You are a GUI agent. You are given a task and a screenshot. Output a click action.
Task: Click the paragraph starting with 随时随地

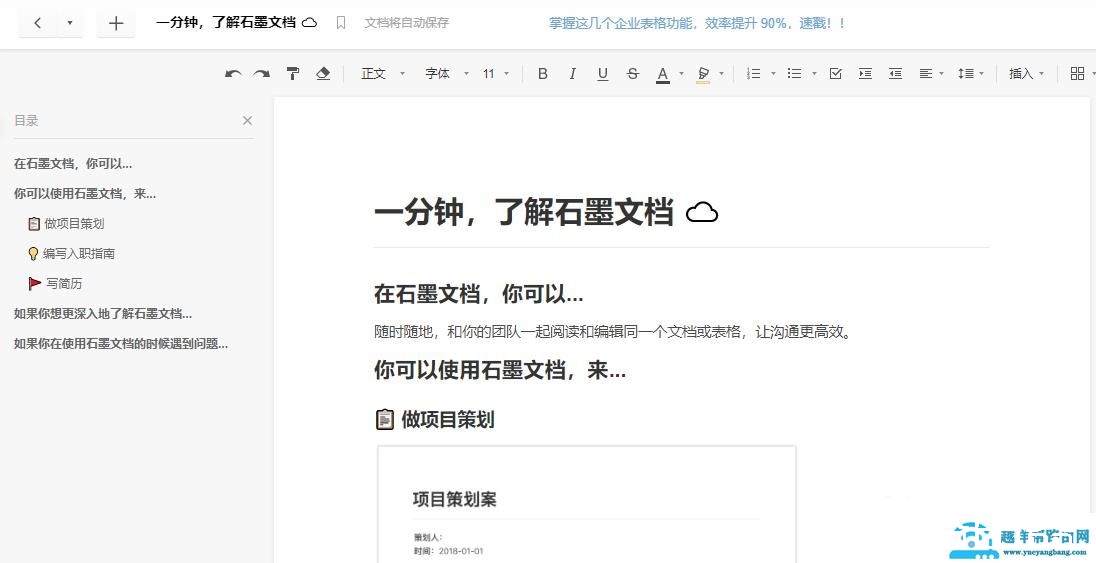tap(614, 332)
